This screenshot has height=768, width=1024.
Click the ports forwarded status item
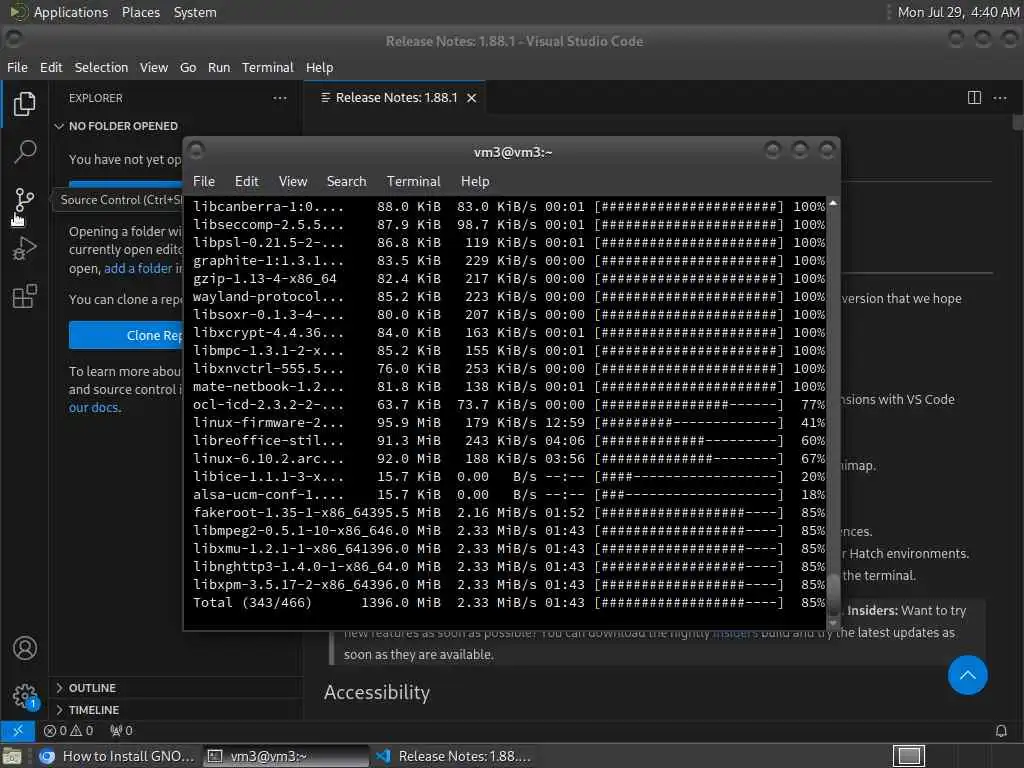[121, 730]
